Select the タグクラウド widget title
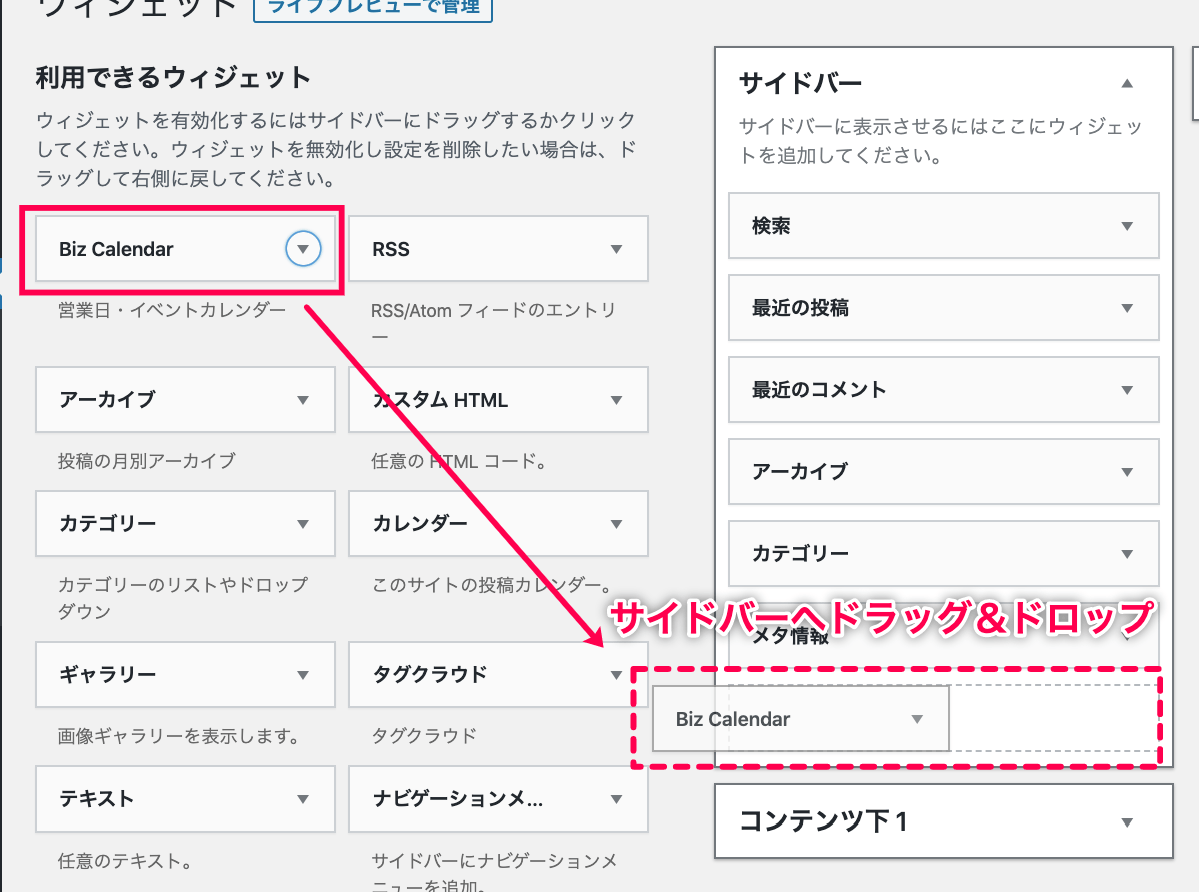Viewport: 1199px width, 892px height. click(x=429, y=675)
